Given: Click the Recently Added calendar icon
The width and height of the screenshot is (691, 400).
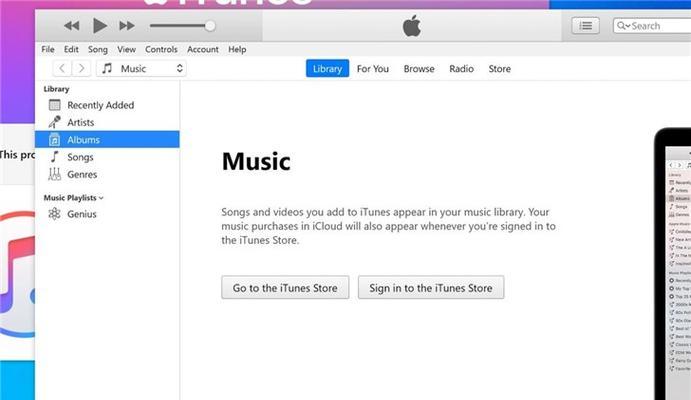Looking at the screenshot, I should (55, 105).
